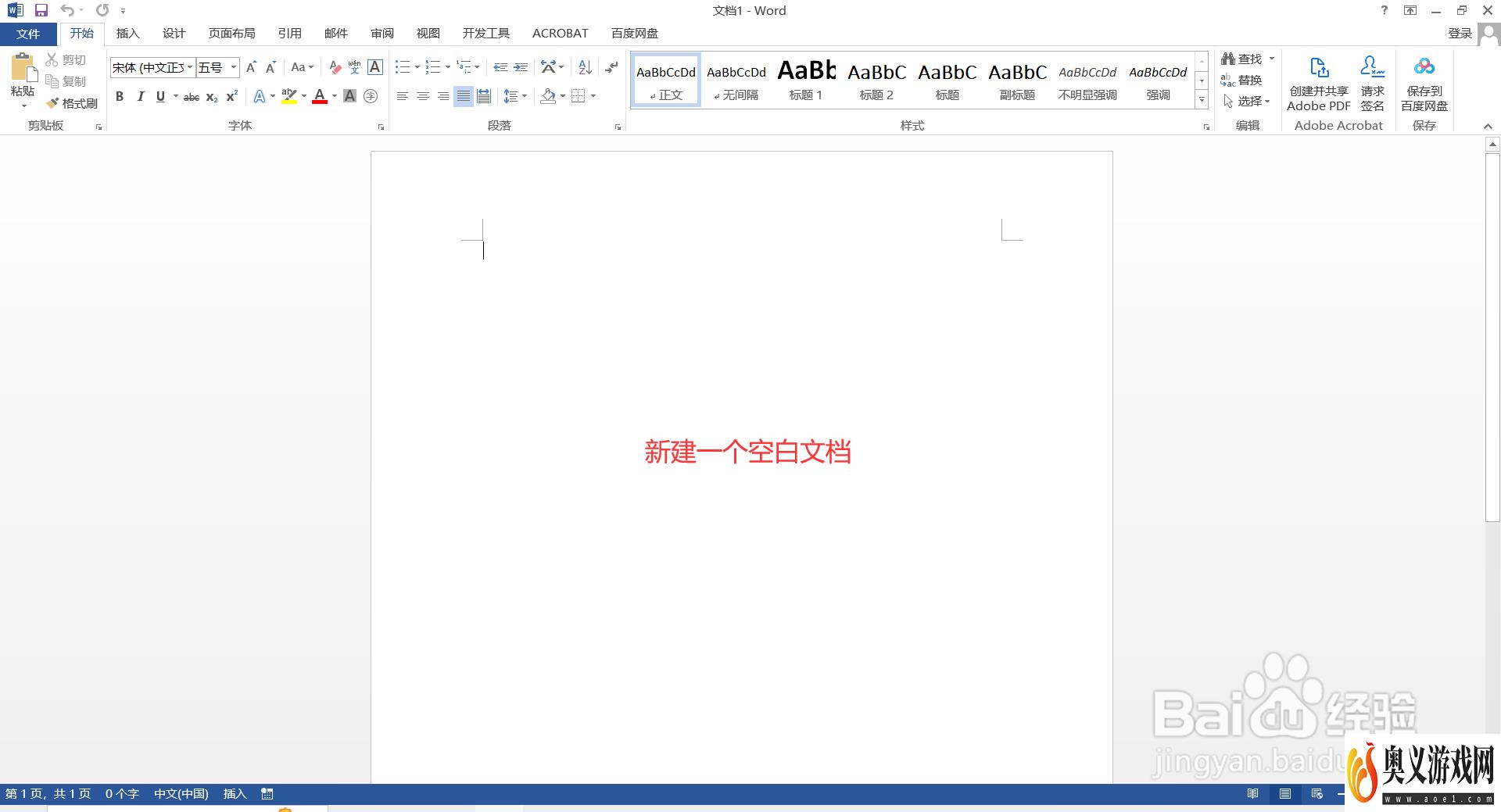
Task: Apply character border icon
Action: coord(375,67)
